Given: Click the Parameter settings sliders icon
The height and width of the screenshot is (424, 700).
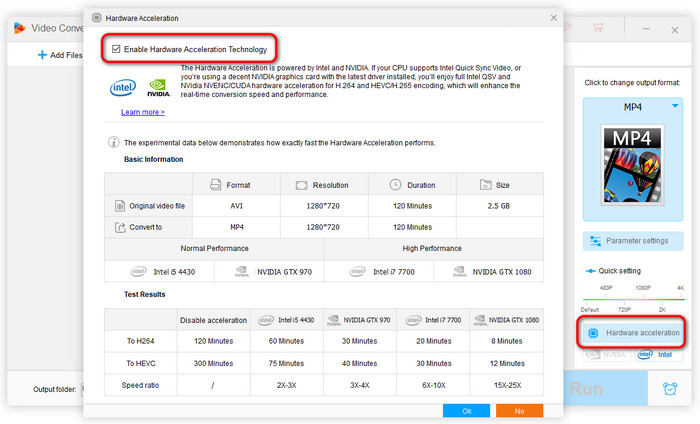Looking at the screenshot, I should point(596,241).
